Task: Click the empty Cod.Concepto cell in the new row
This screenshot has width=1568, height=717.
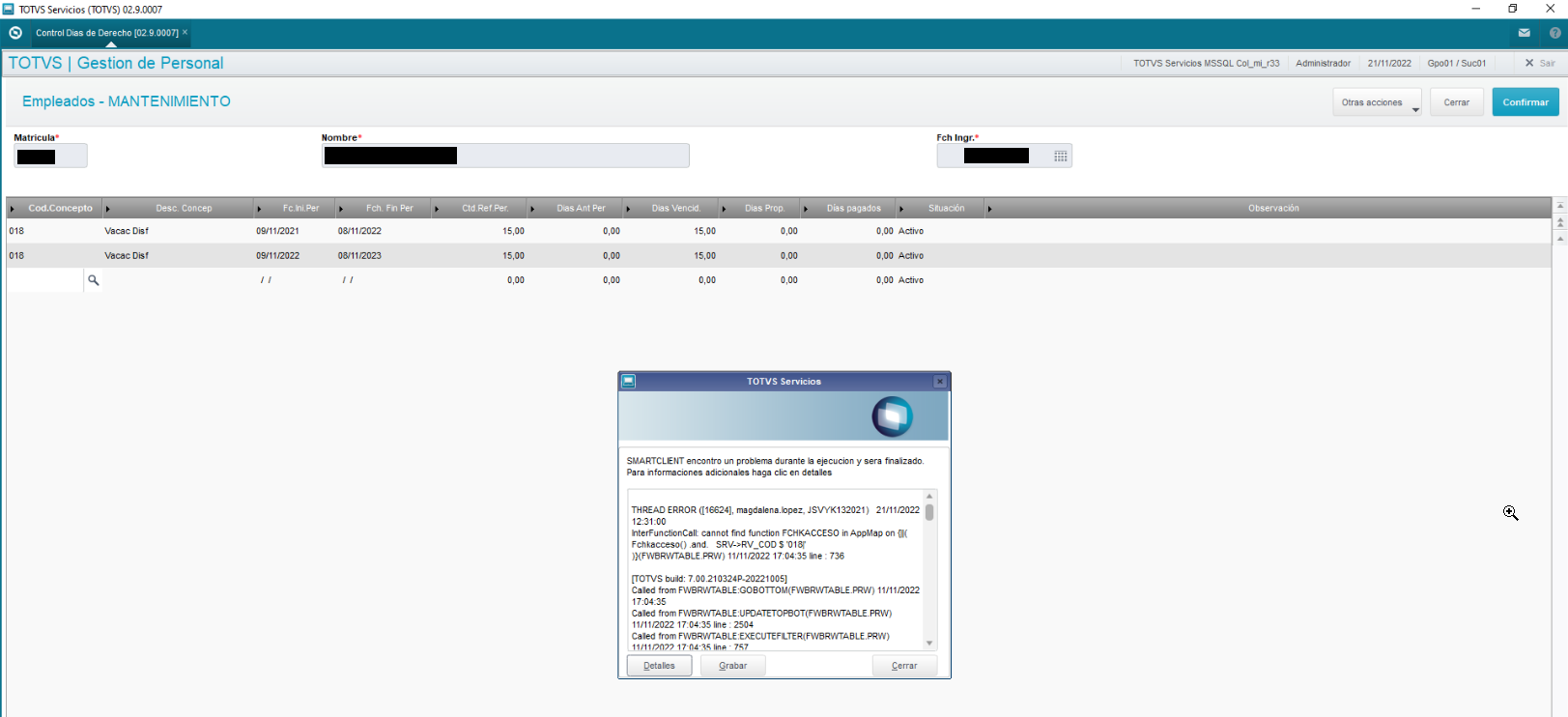Action: click(45, 280)
